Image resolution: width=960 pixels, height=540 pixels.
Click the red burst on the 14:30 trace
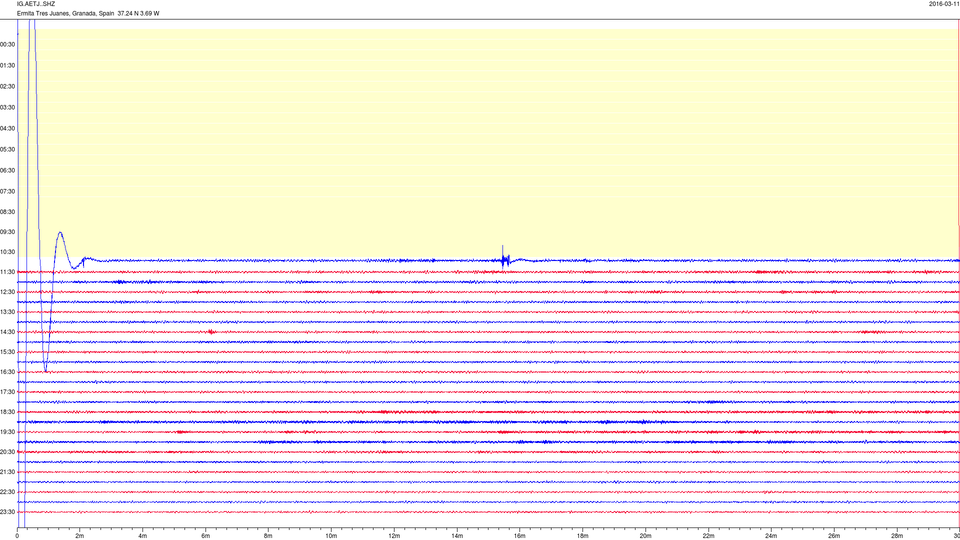click(x=211, y=332)
